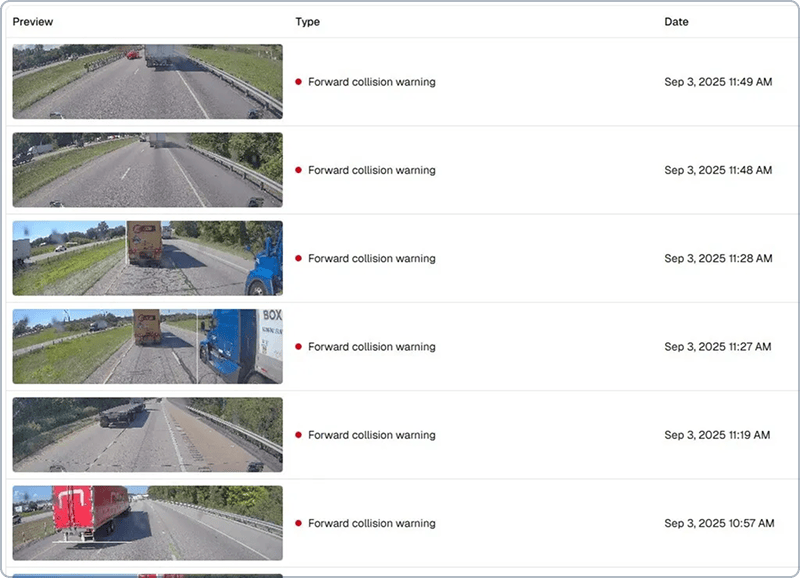The height and width of the screenshot is (578, 800).
Task: Open the Forward collision warning text at 11:49 AM
Action: click(372, 82)
